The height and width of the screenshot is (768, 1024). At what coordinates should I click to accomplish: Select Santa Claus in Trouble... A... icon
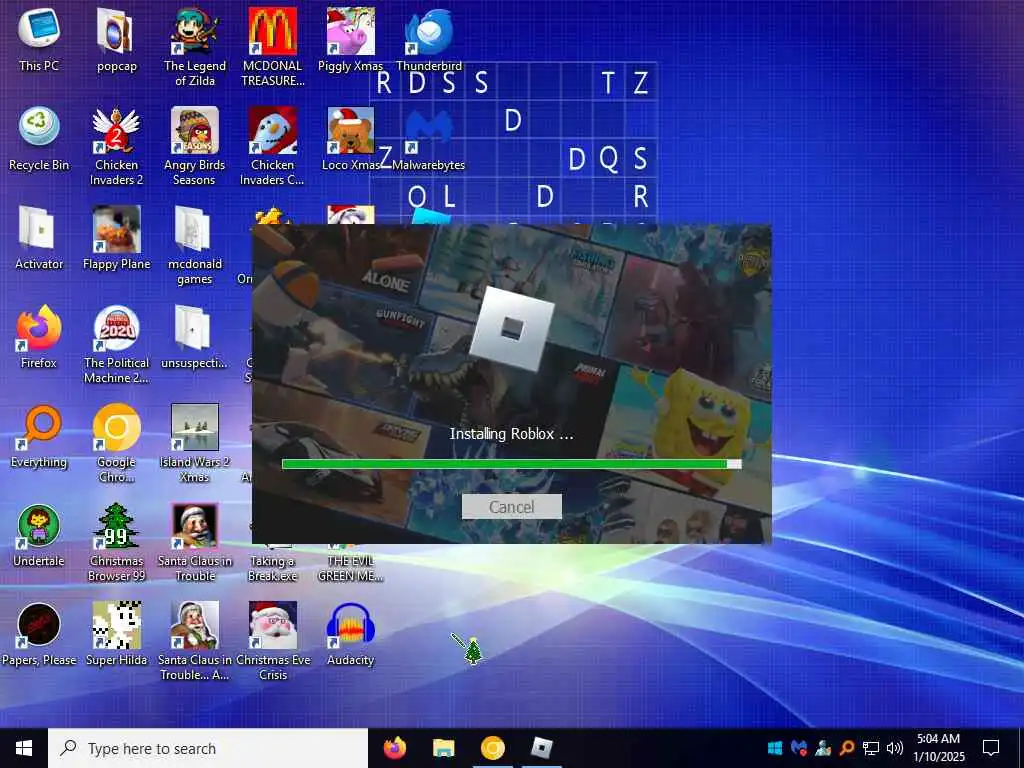point(194,643)
